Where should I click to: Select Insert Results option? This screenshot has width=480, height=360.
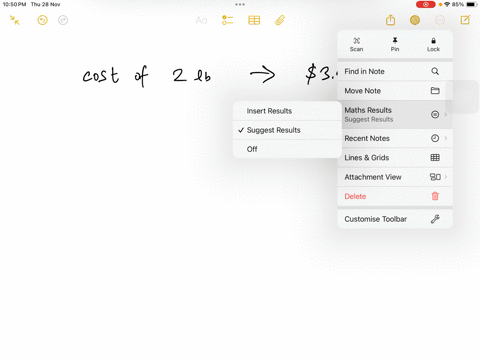tap(287, 111)
